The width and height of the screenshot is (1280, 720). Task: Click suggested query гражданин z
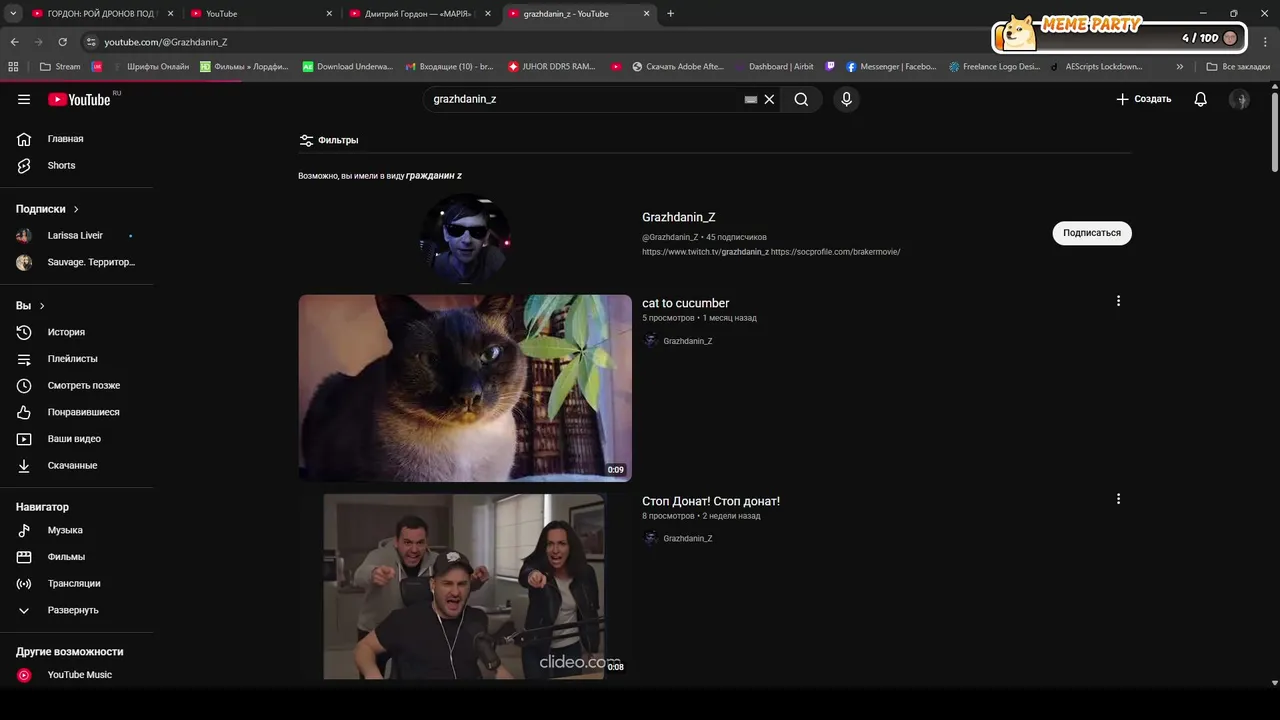tap(434, 176)
